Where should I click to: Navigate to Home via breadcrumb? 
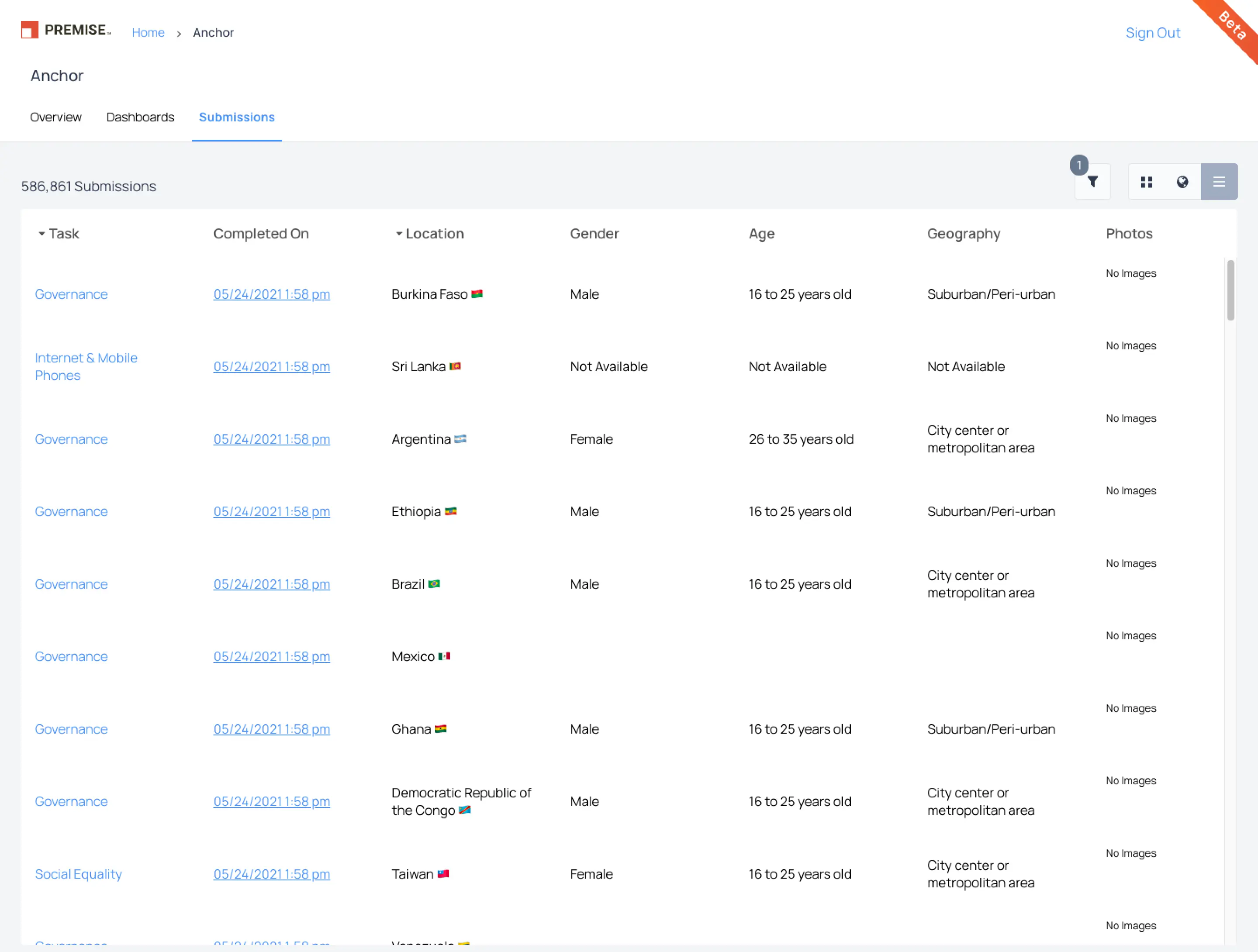[148, 32]
